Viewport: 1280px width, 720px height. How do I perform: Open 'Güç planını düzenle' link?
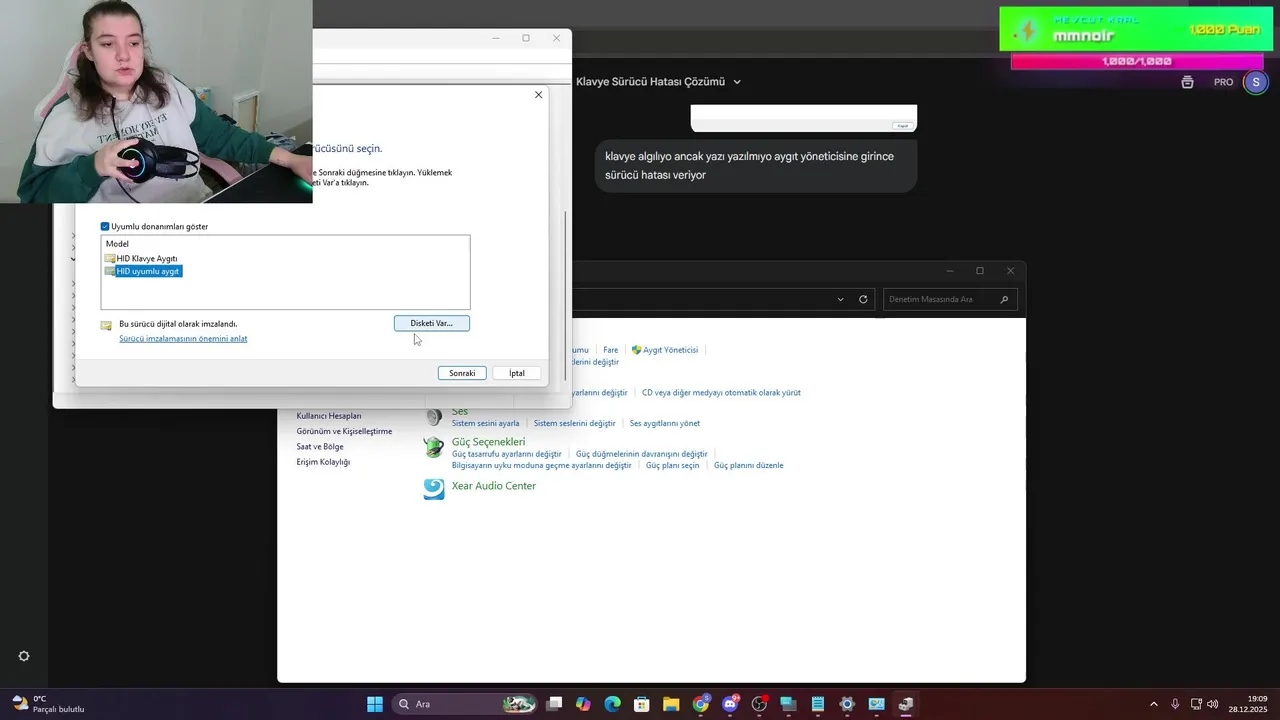748,466
